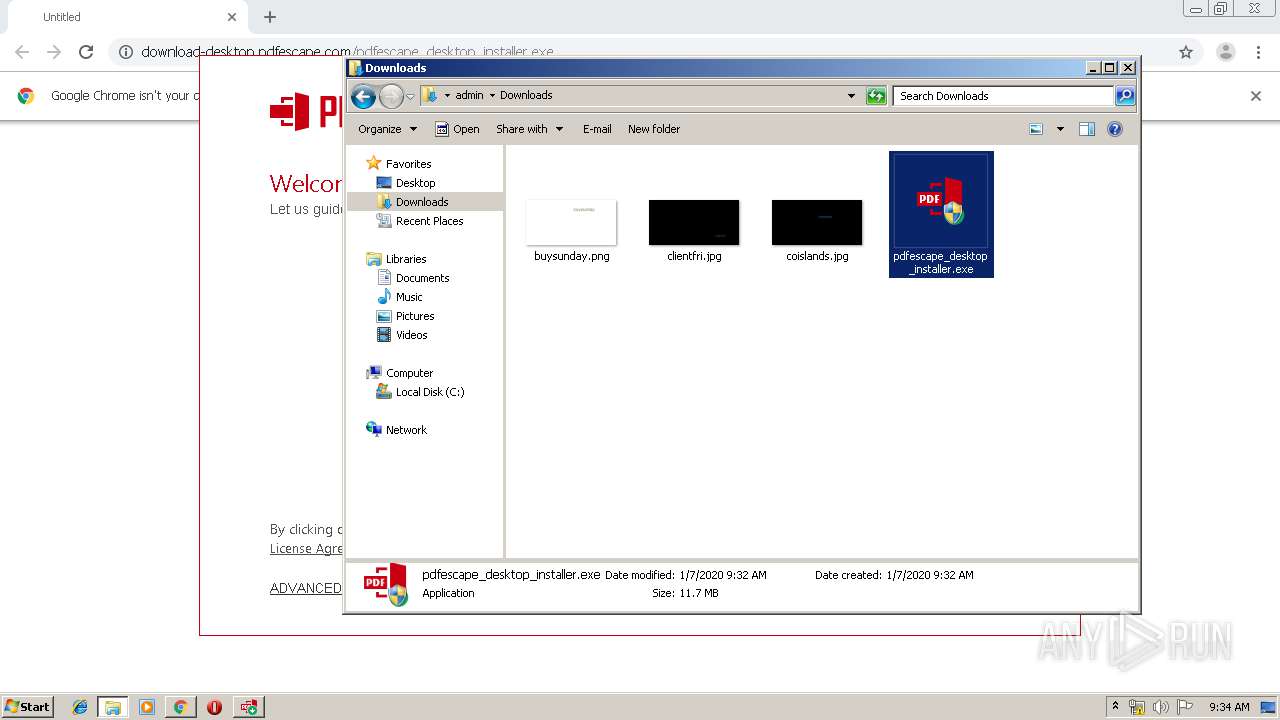Viewport: 1280px width, 720px height.
Task: Change the view with views icon
Action: (x=1036, y=129)
